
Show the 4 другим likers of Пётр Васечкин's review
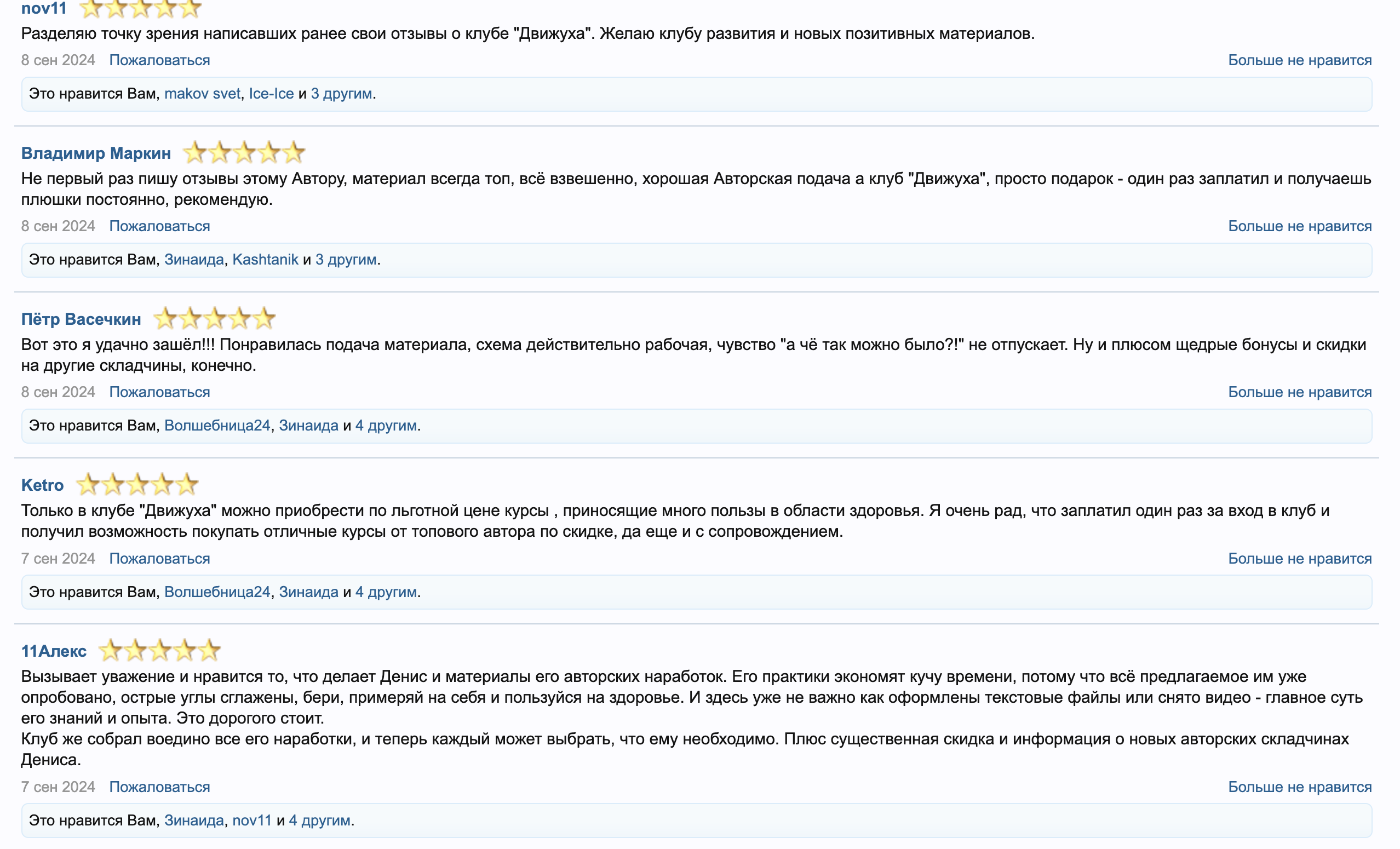pyautogui.click(x=386, y=426)
